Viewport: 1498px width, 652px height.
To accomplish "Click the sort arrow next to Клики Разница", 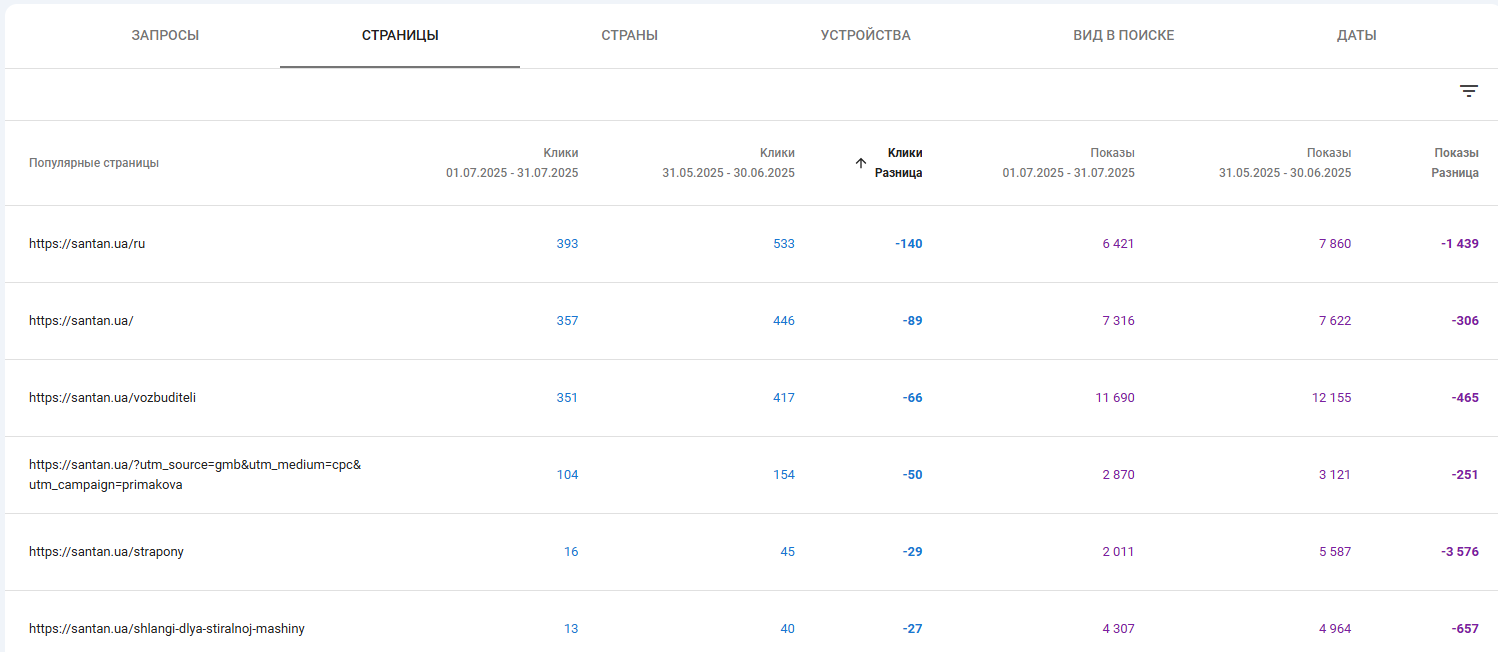I will point(861,163).
